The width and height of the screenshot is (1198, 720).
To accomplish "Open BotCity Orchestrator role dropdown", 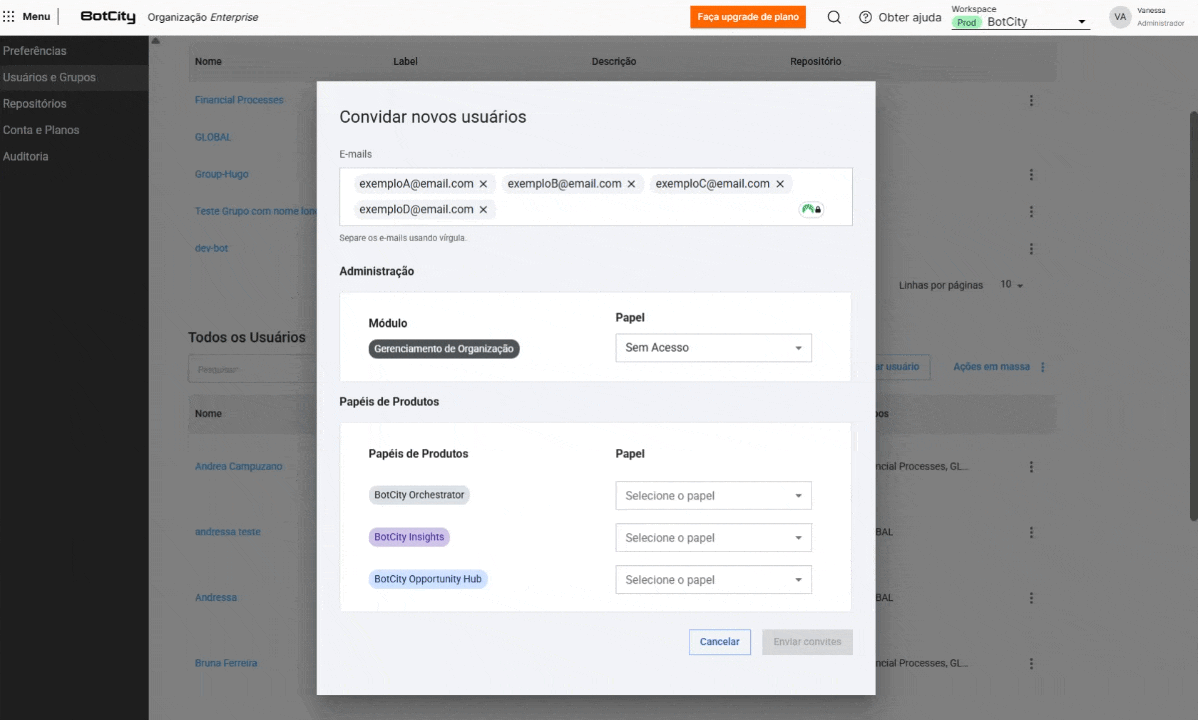I will [713, 496].
